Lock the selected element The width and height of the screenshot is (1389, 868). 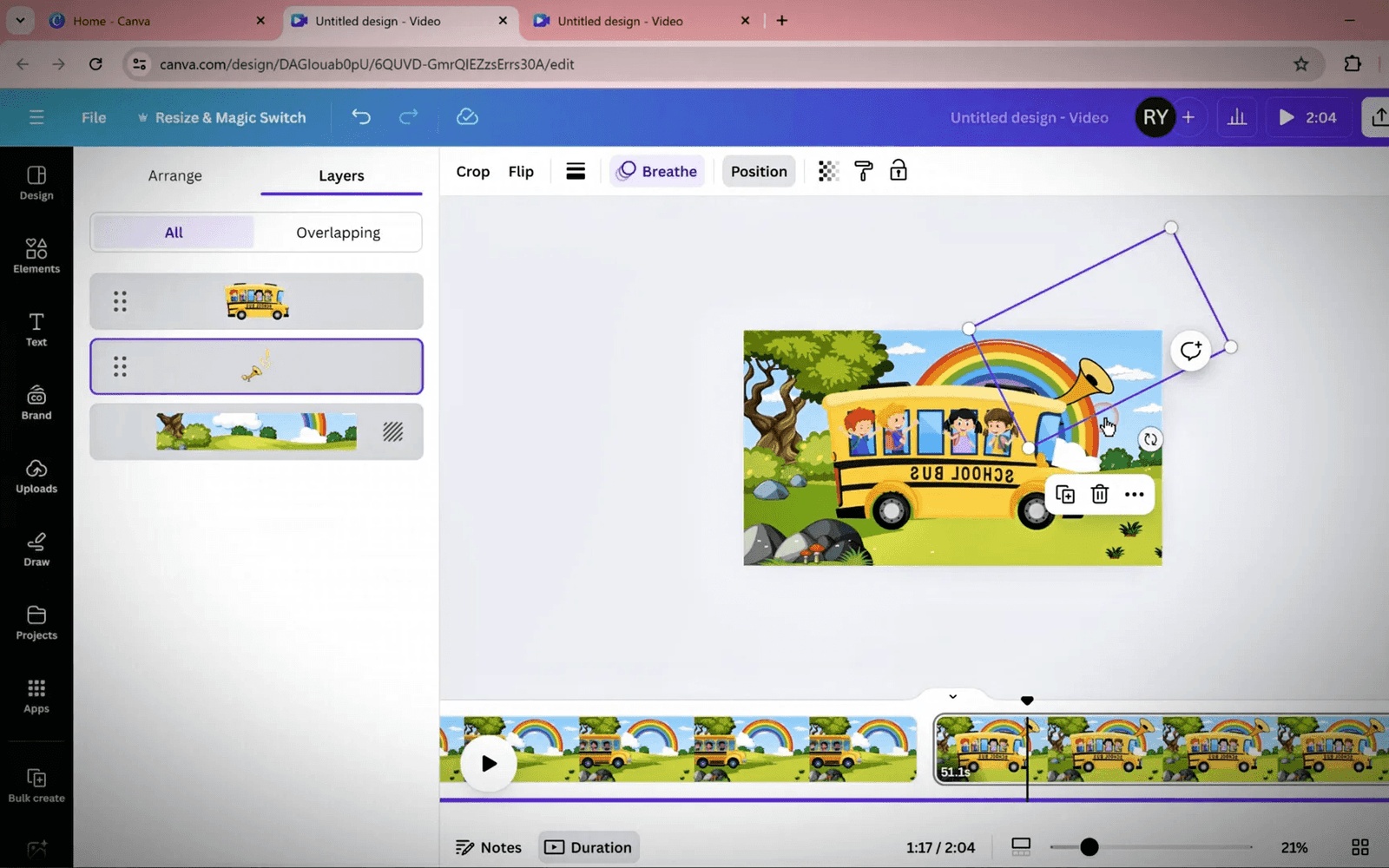point(899,171)
